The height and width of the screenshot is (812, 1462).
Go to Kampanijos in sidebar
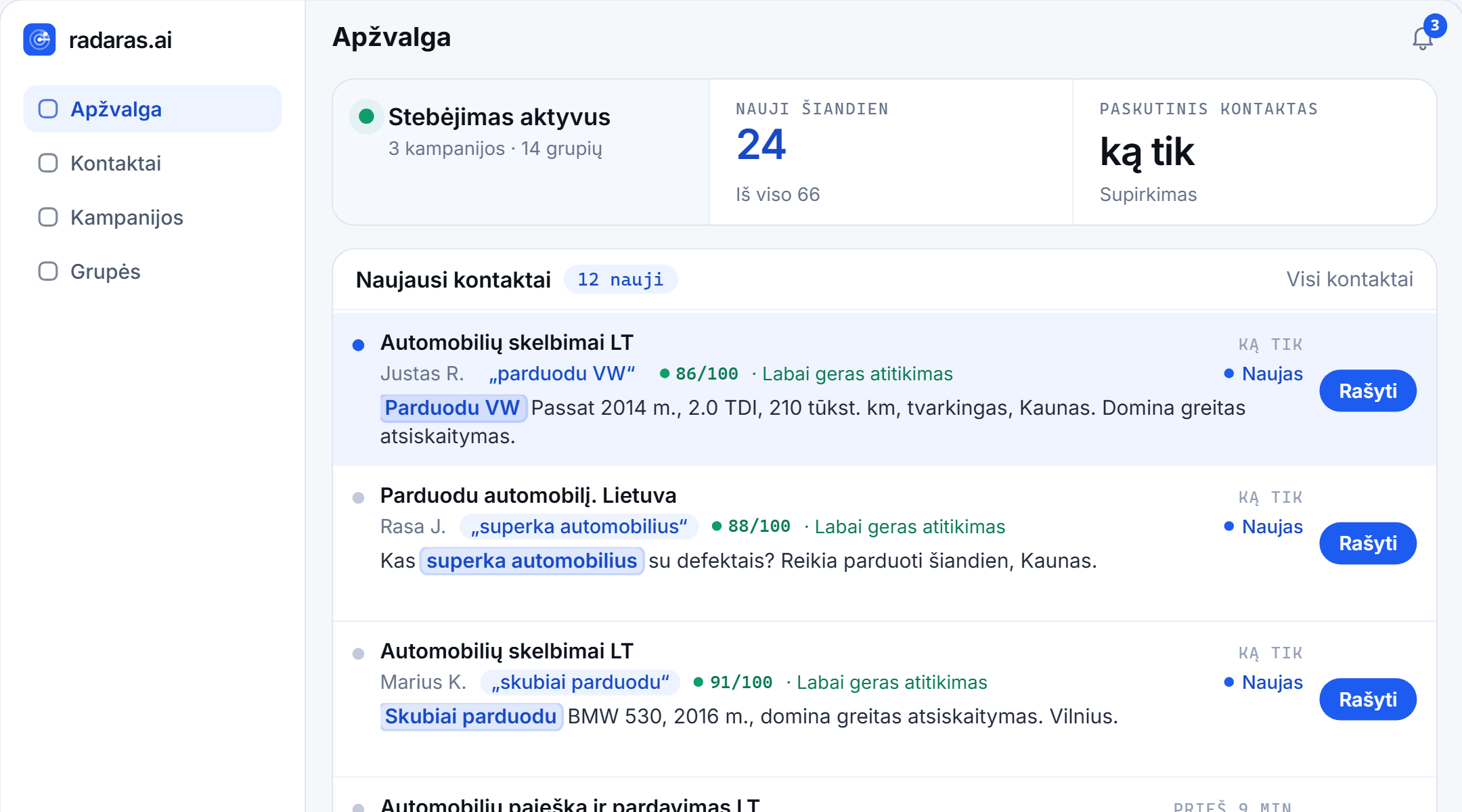click(152, 217)
